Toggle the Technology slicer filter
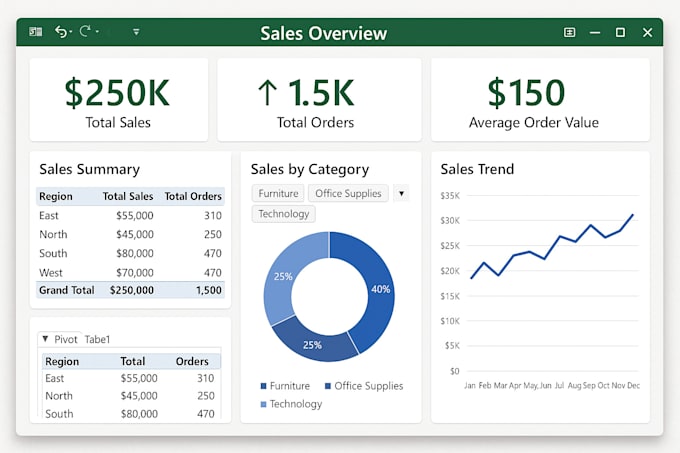This screenshot has height=453, width=680. point(284,214)
